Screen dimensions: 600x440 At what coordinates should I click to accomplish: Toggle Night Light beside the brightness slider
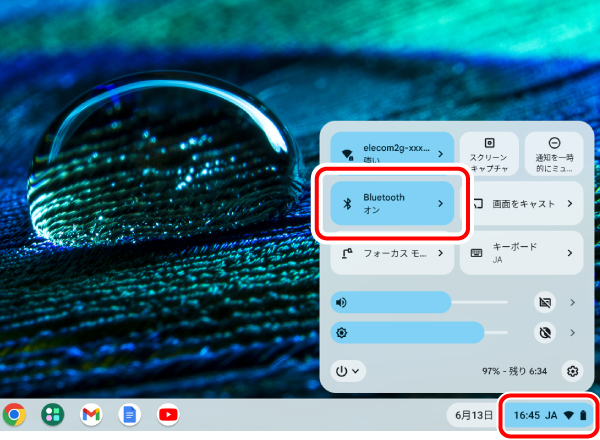click(x=545, y=333)
